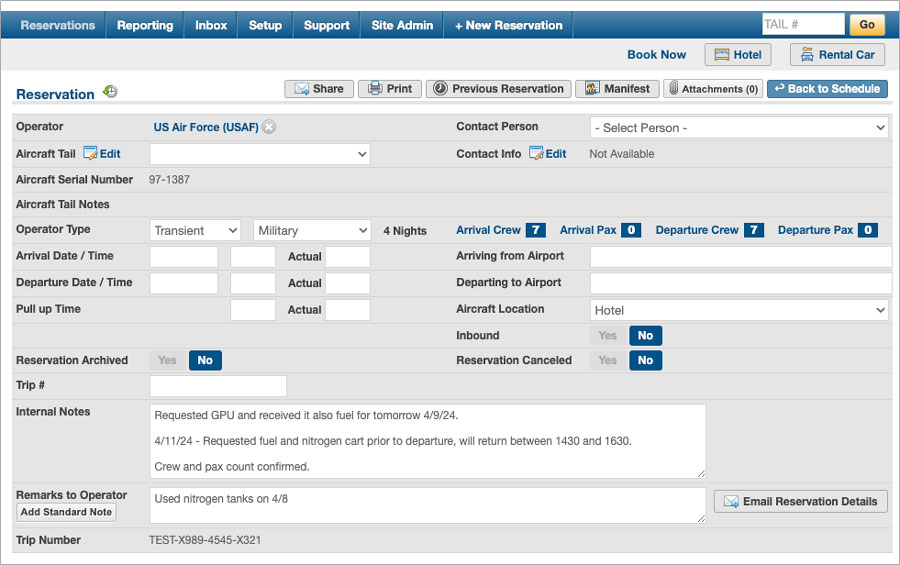Book a Hotel using the hotel button

coord(737,55)
